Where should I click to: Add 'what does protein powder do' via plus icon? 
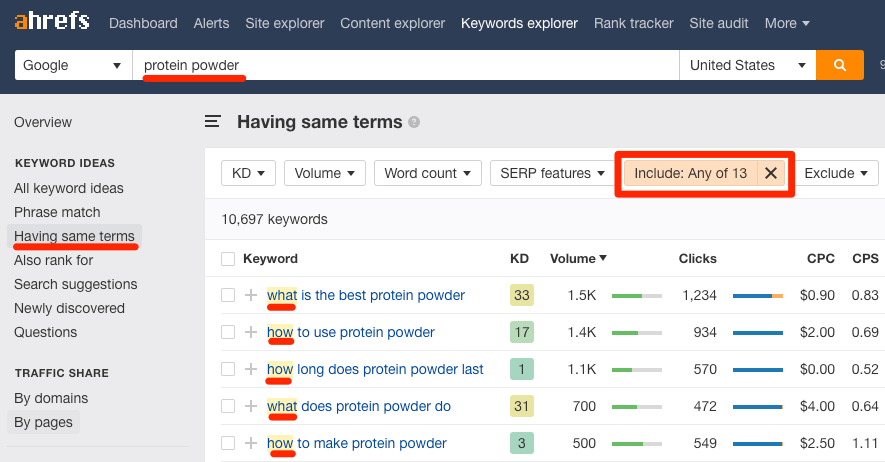pyautogui.click(x=251, y=406)
